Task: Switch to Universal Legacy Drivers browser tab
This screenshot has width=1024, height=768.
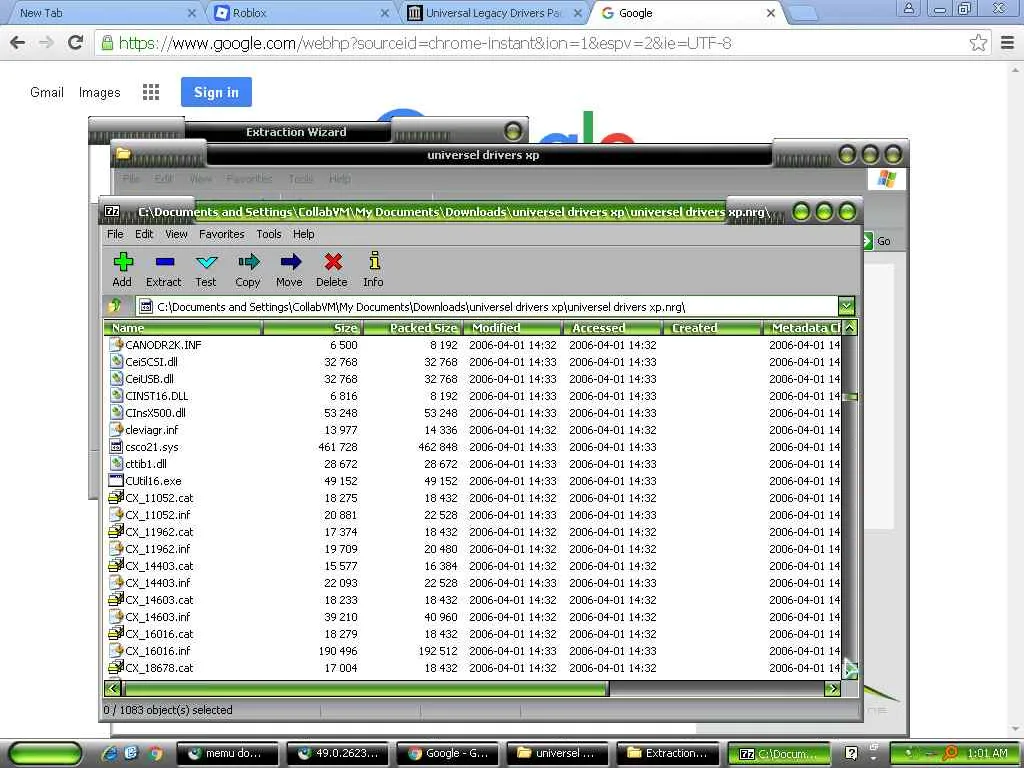Action: [493, 13]
